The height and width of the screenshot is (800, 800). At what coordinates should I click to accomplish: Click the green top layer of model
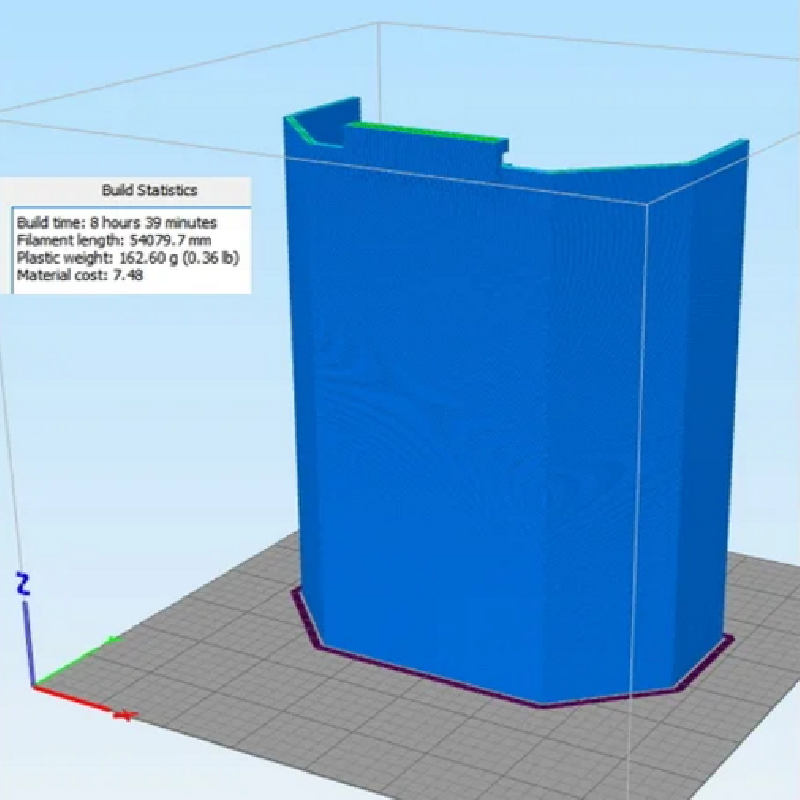(429, 131)
